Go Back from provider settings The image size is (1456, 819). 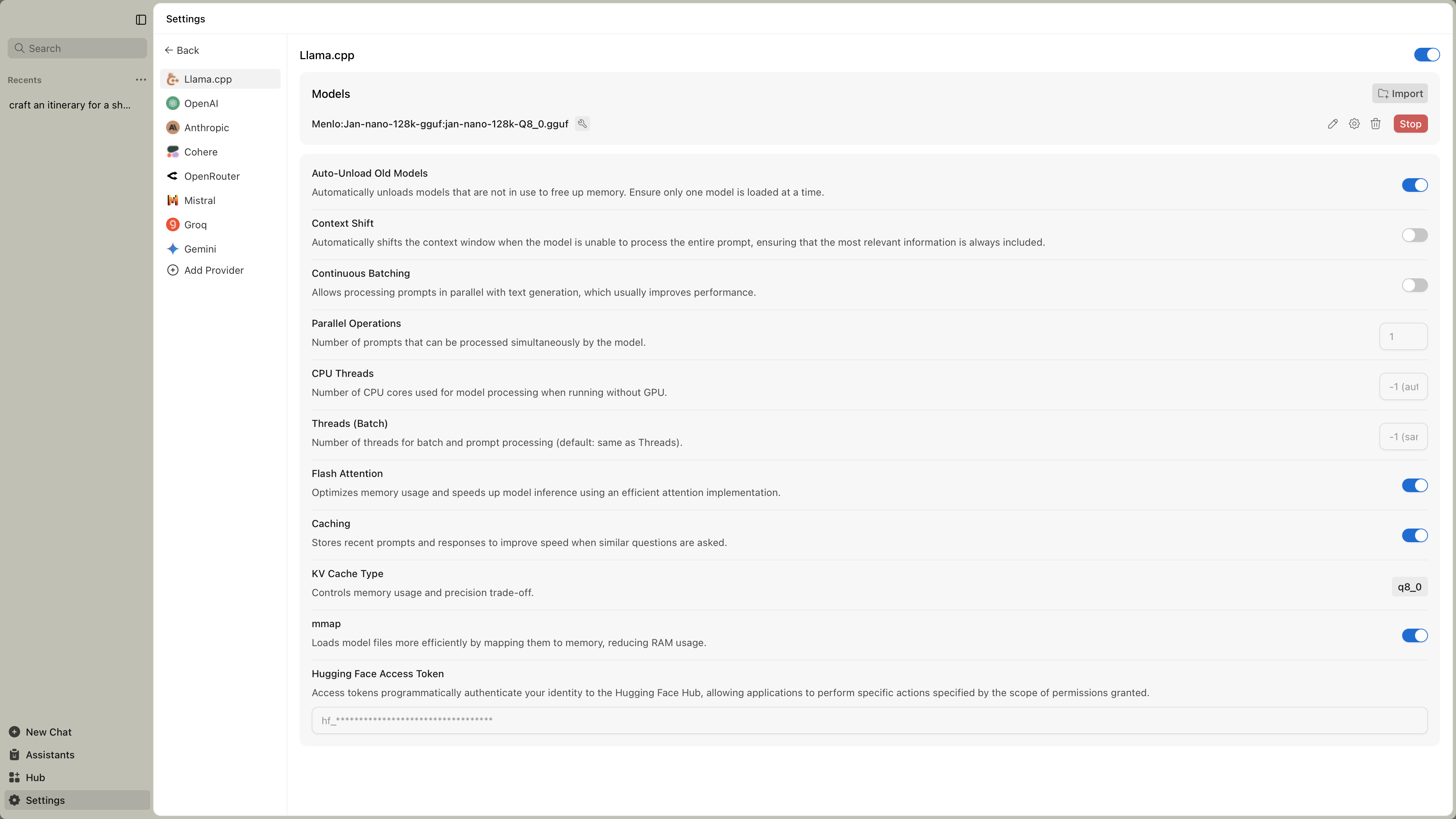182,50
